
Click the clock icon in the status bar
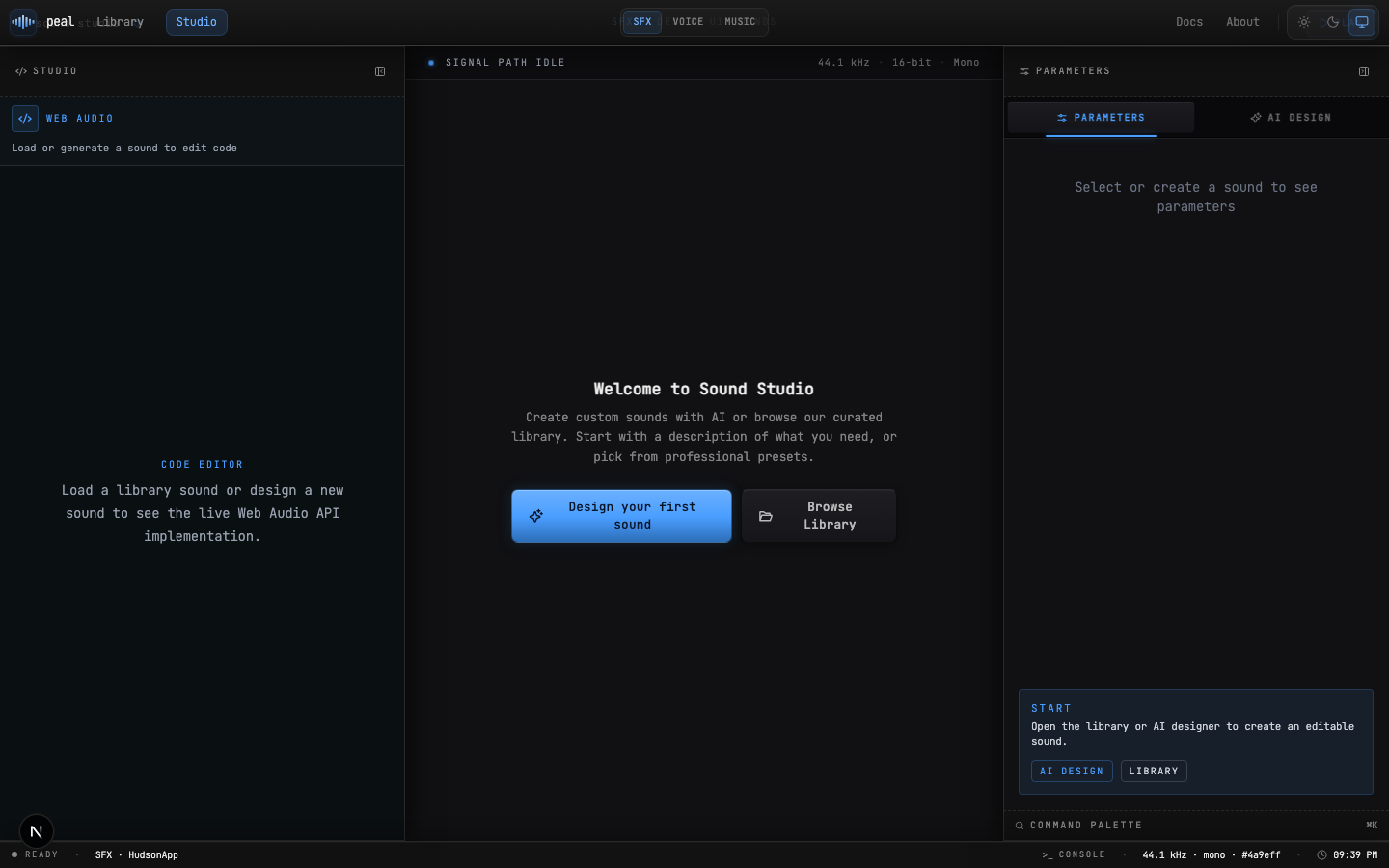coord(1321,854)
